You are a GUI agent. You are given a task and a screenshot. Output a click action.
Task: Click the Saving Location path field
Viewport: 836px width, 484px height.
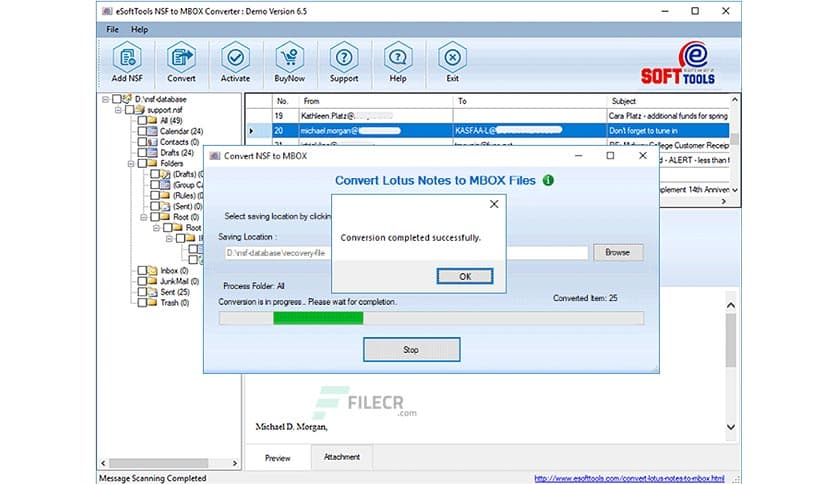click(406, 253)
